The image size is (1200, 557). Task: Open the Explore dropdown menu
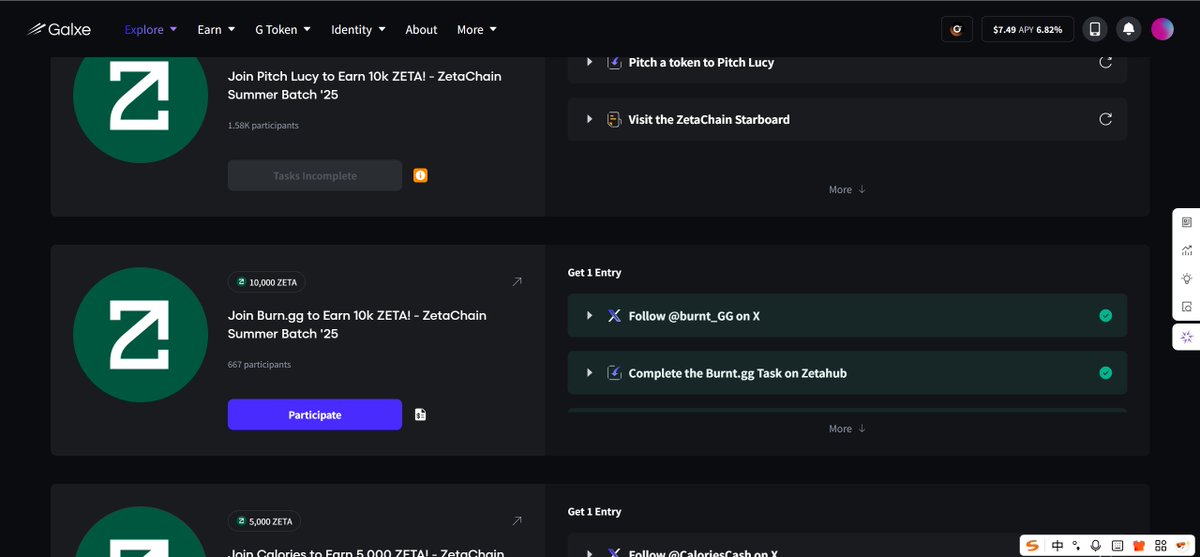[151, 29]
